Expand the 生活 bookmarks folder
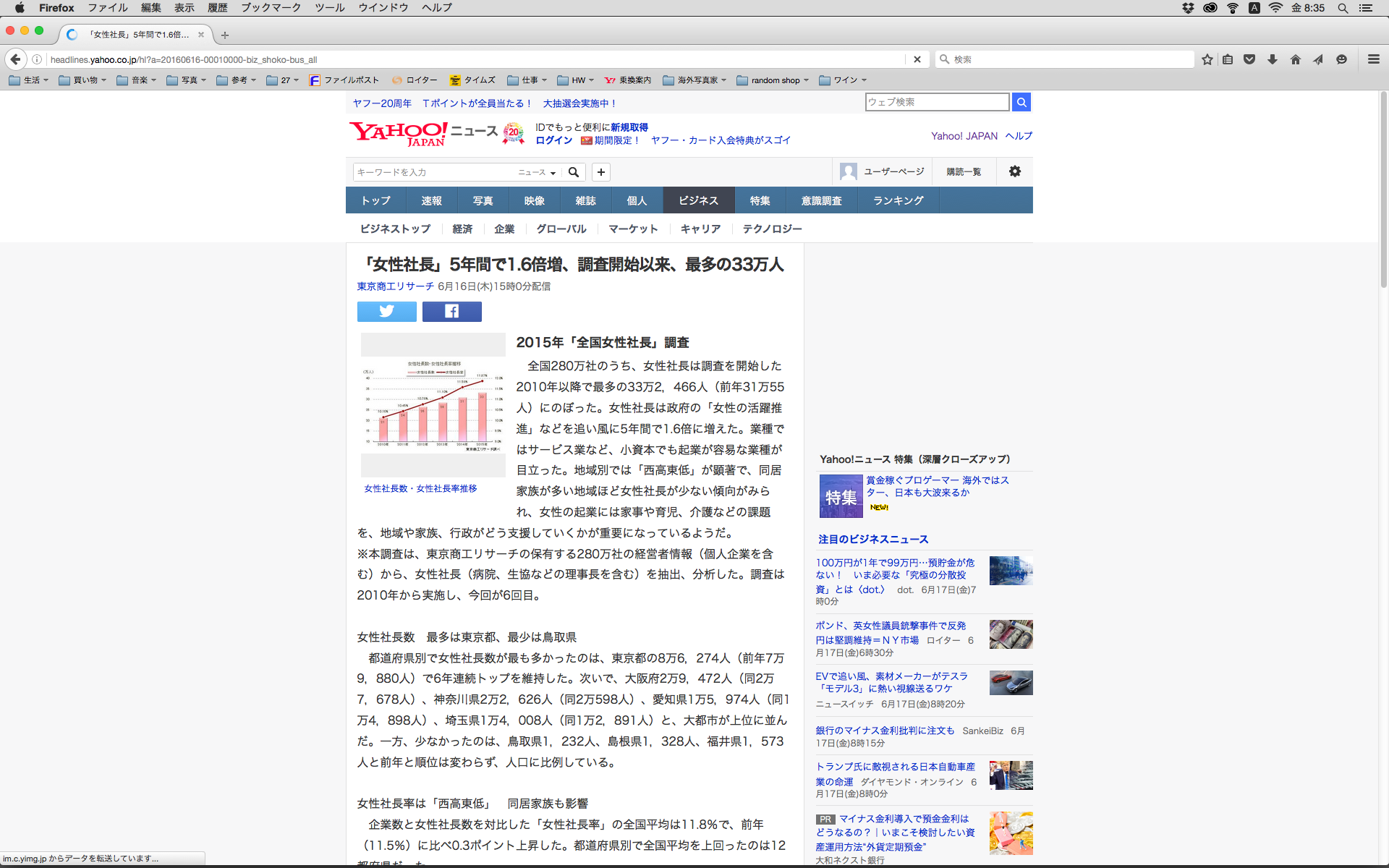Screen dimensions: 1389x868 tap(29, 80)
